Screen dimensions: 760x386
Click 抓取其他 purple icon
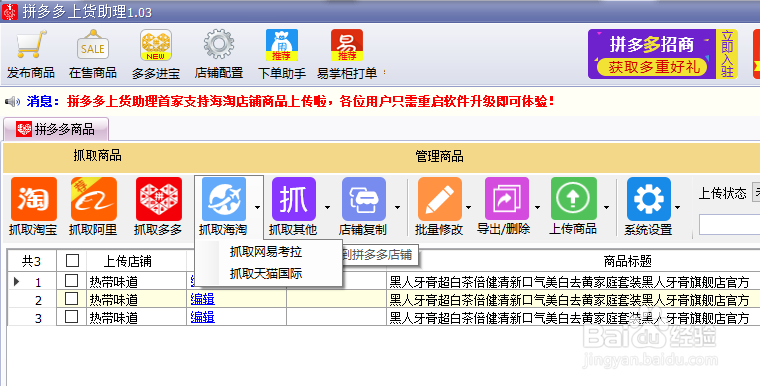click(x=294, y=199)
